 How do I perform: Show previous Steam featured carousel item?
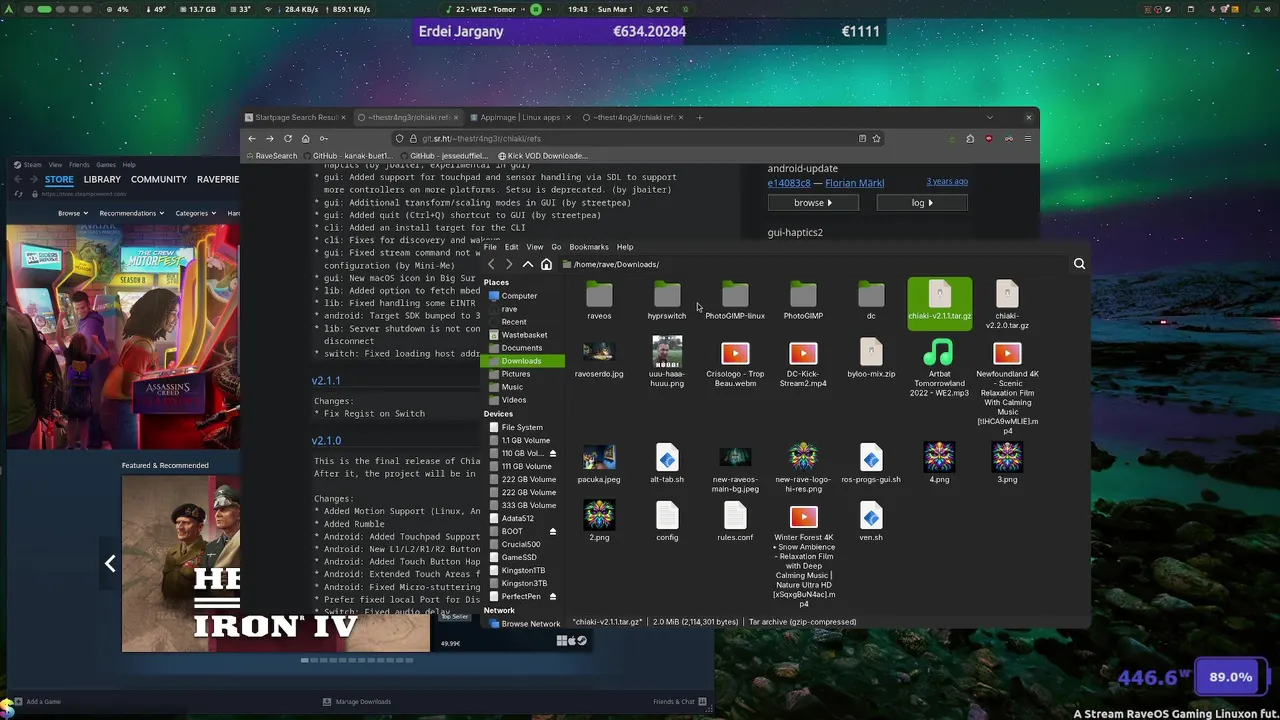click(x=110, y=563)
